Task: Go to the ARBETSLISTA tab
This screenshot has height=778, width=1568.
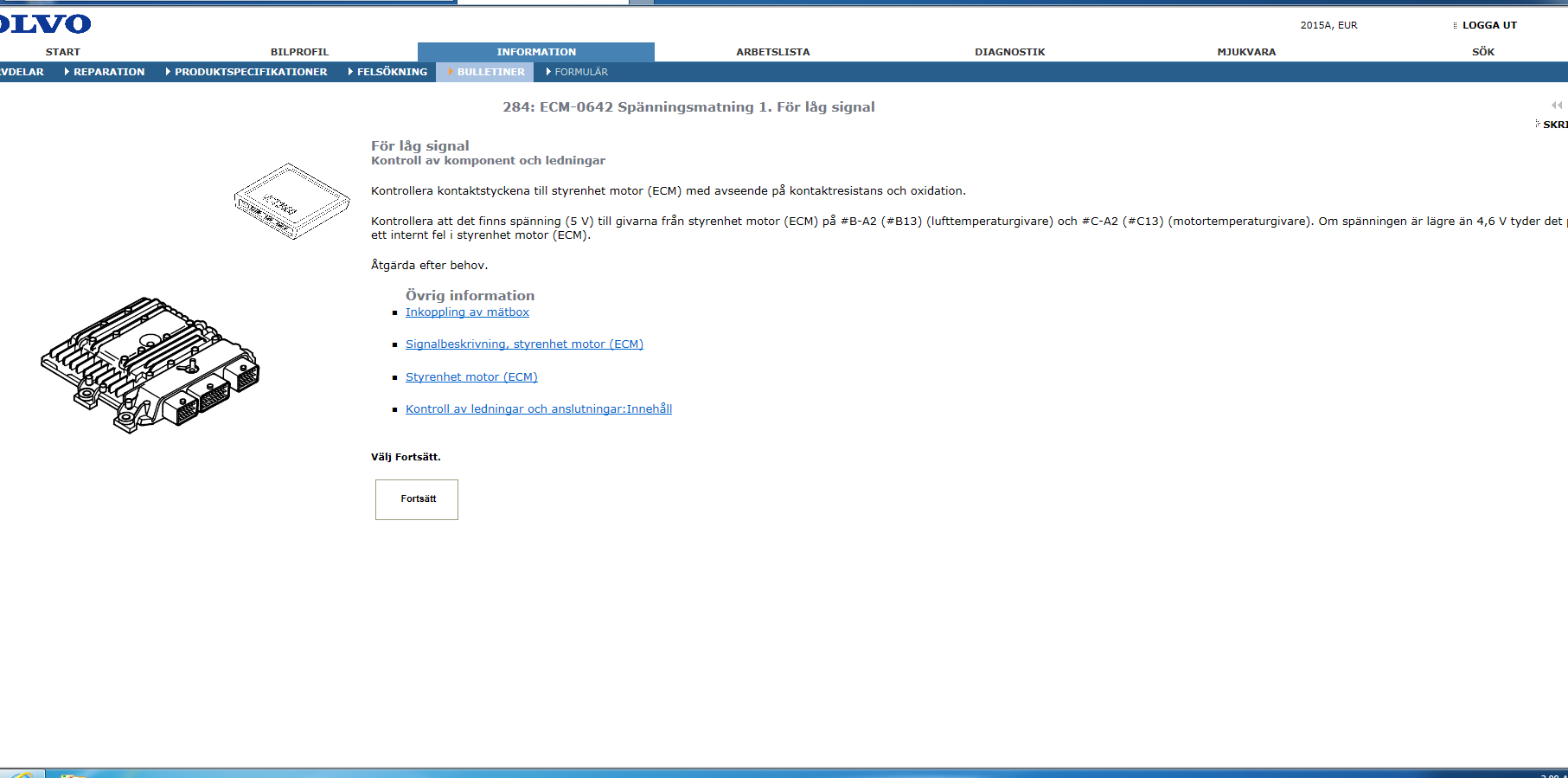Action: 772,52
